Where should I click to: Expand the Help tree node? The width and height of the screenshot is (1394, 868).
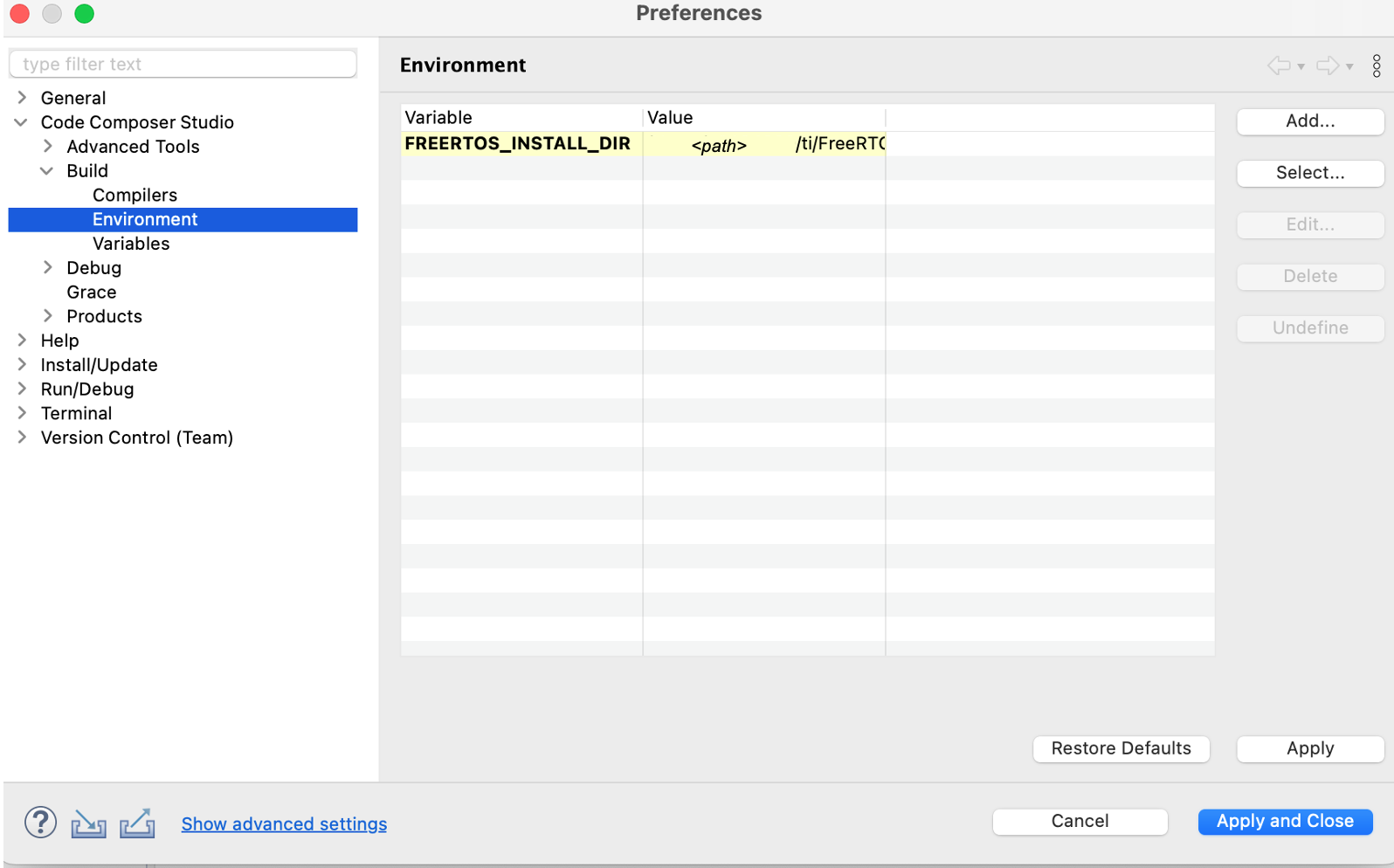tap(22, 341)
